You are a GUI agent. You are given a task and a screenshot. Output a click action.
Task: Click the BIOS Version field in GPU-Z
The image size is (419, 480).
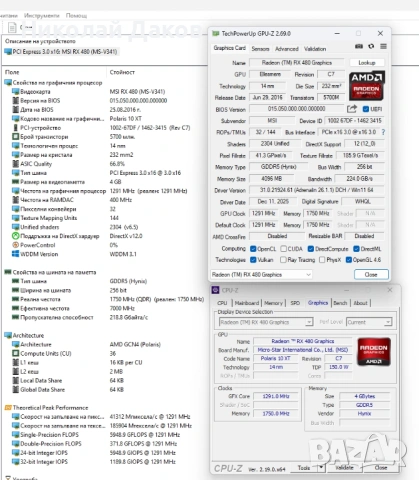point(297,109)
